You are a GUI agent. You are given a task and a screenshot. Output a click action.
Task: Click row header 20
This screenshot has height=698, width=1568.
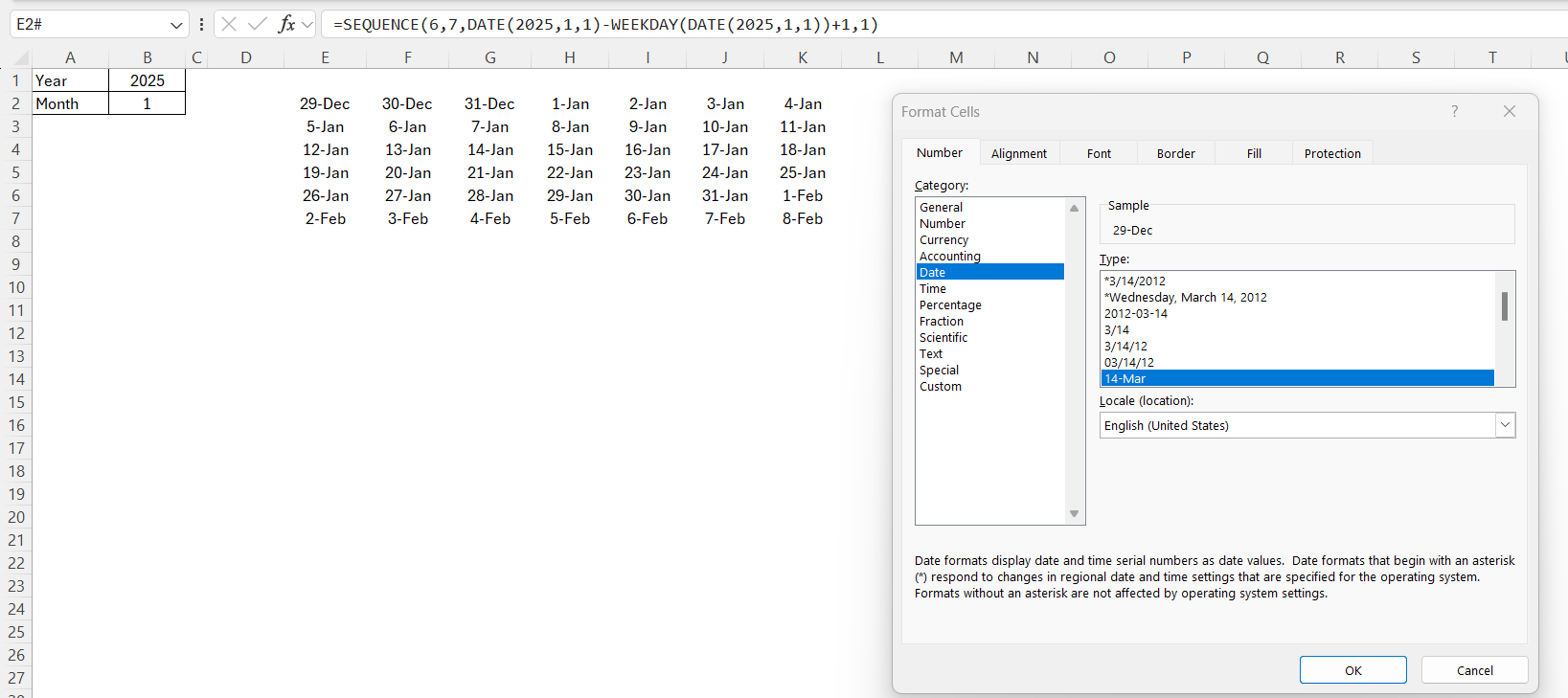tap(16, 517)
